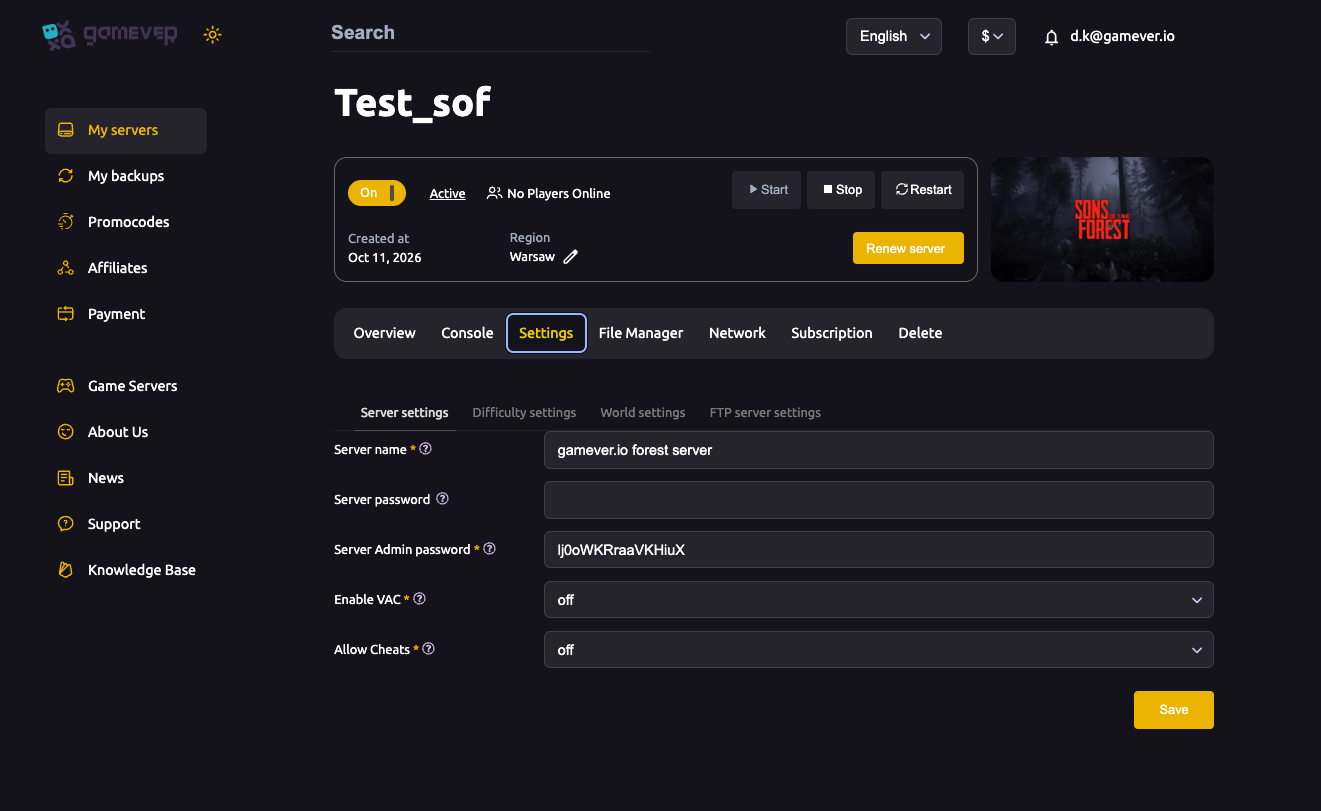Save the server settings
Screen dimensions: 1321x811
tap(1174, 710)
